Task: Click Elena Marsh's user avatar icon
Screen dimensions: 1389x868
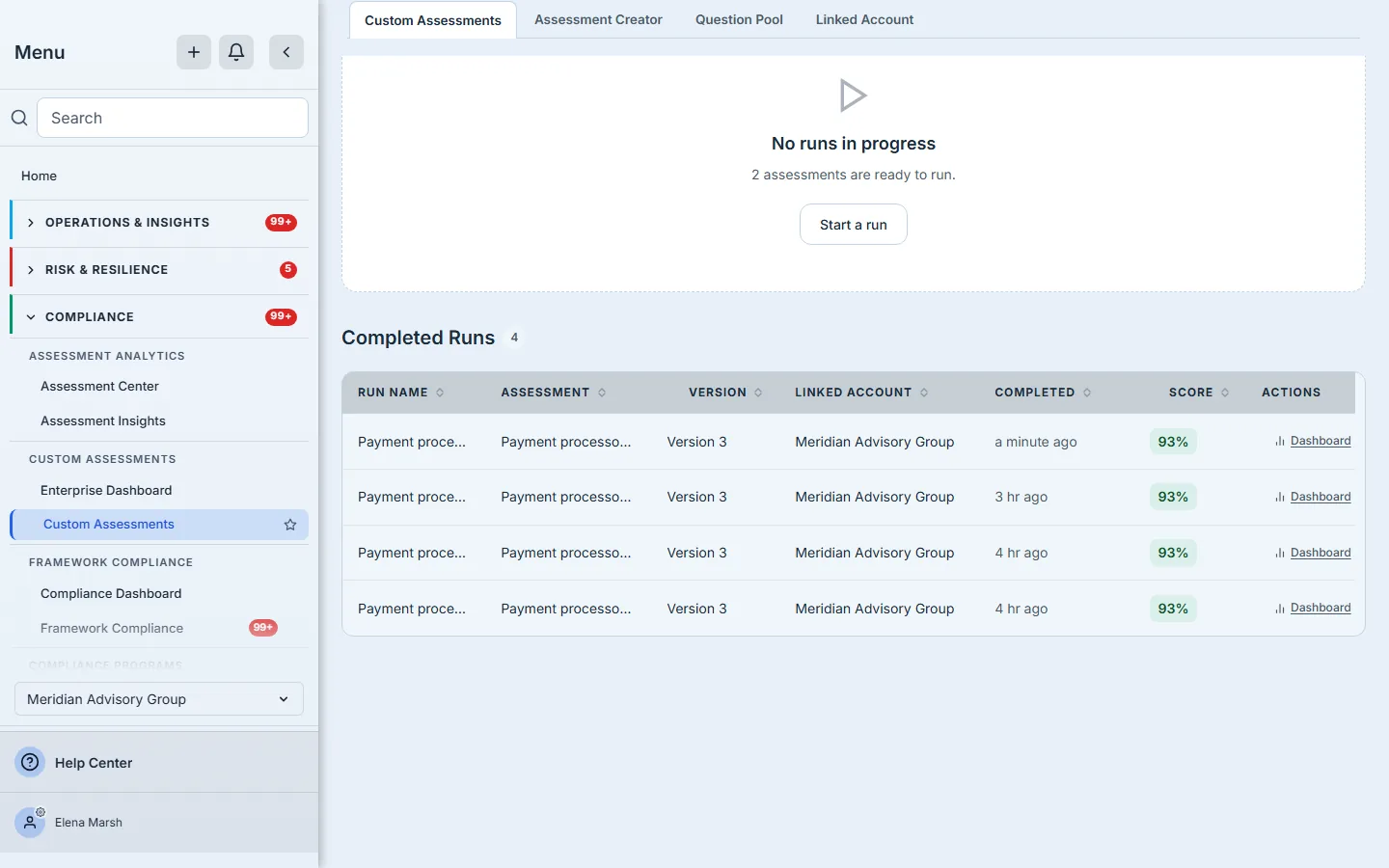Action: pyautogui.click(x=30, y=823)
